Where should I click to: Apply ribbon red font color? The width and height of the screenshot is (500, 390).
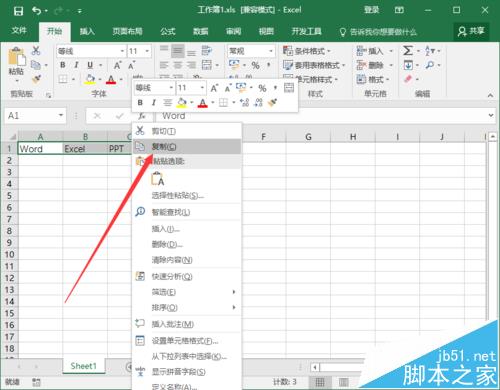pos(111,79)
